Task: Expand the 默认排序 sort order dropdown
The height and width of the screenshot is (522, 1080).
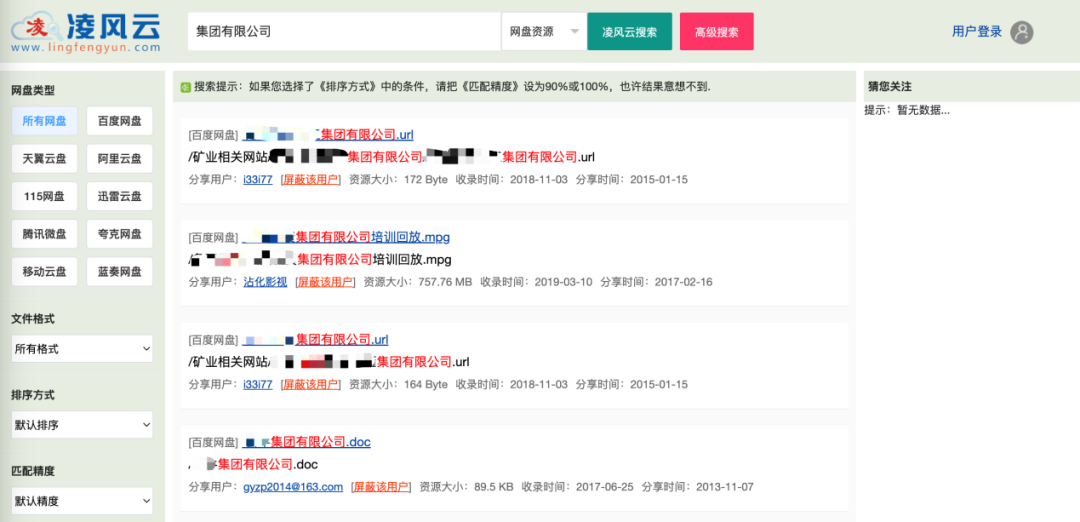Action: click(82, 425)
